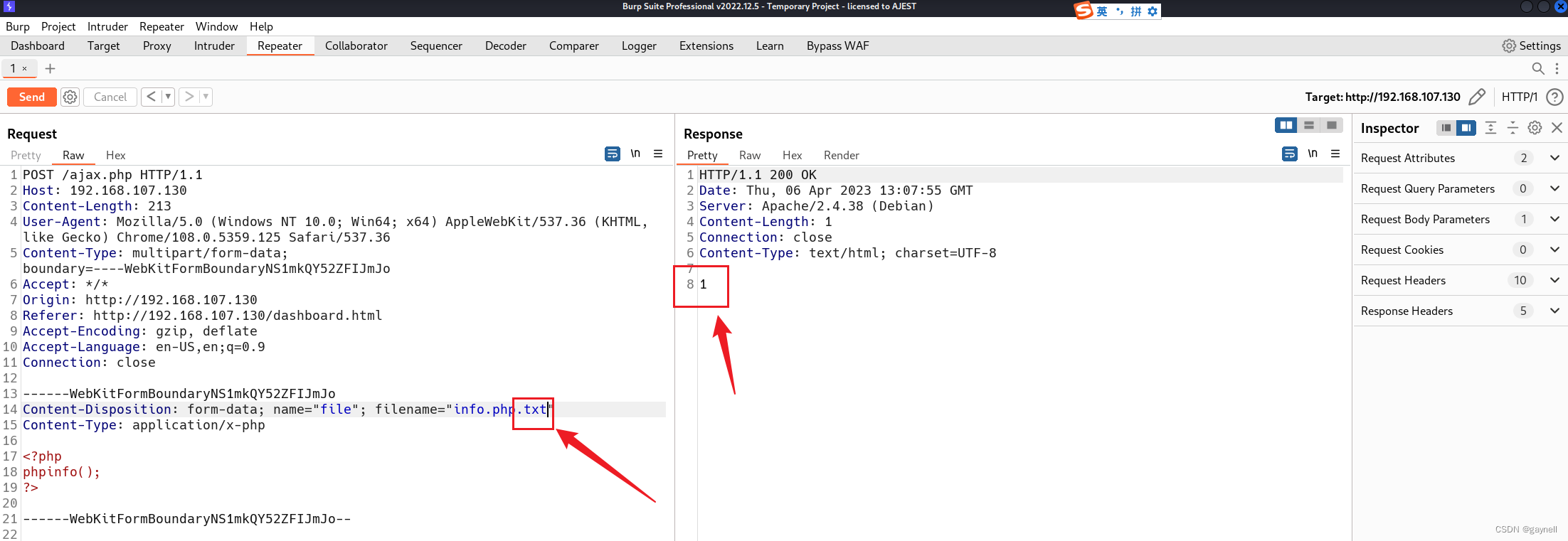Open the Burp menu
The height and width of the screenshot is (541, 1568).
pyautogui.click(x=18, y=26)
